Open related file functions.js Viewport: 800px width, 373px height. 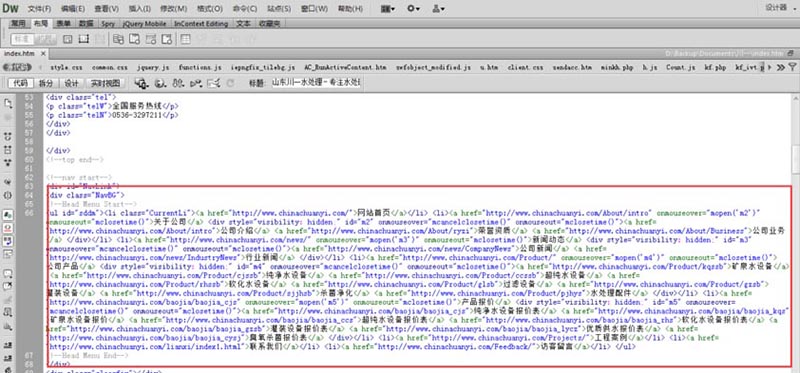click(x=200, y=67)
